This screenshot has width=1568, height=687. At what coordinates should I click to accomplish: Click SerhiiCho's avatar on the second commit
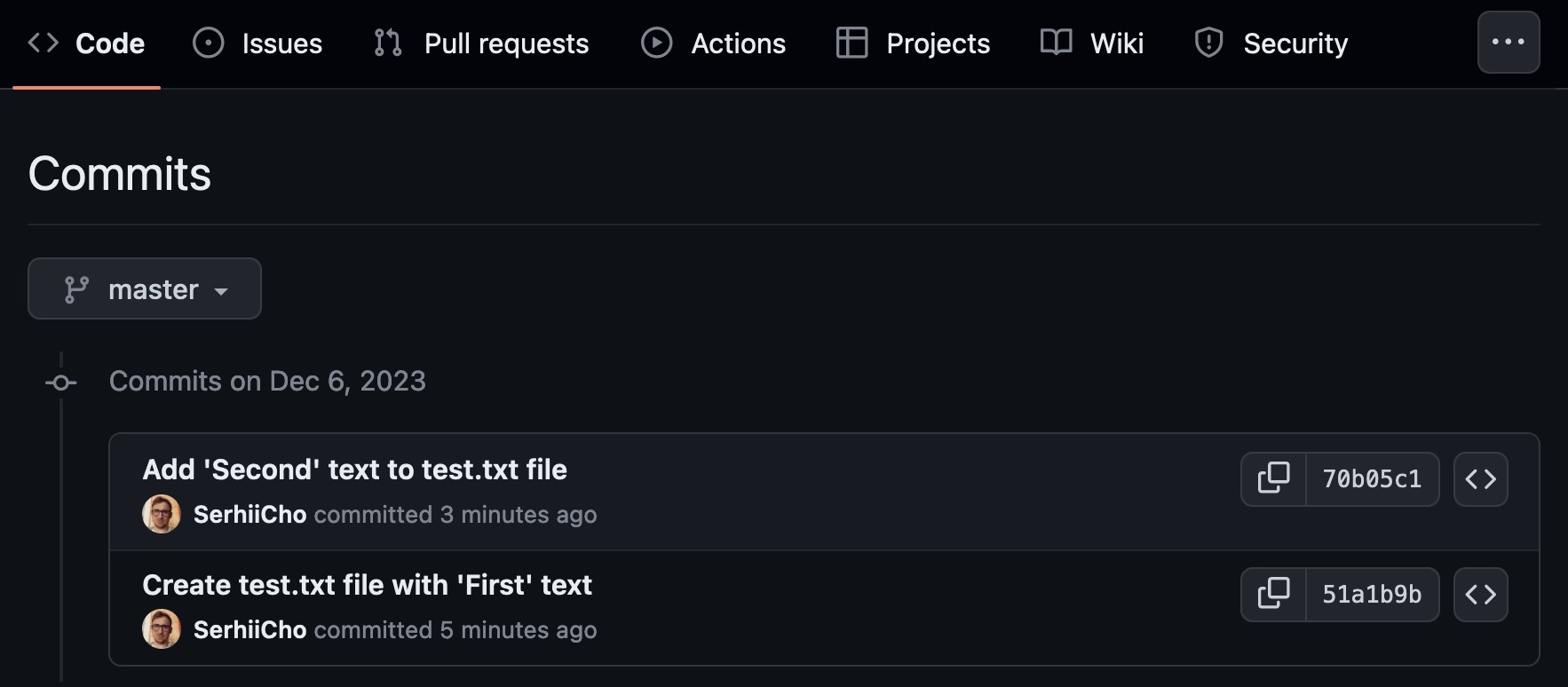point(162,629)
